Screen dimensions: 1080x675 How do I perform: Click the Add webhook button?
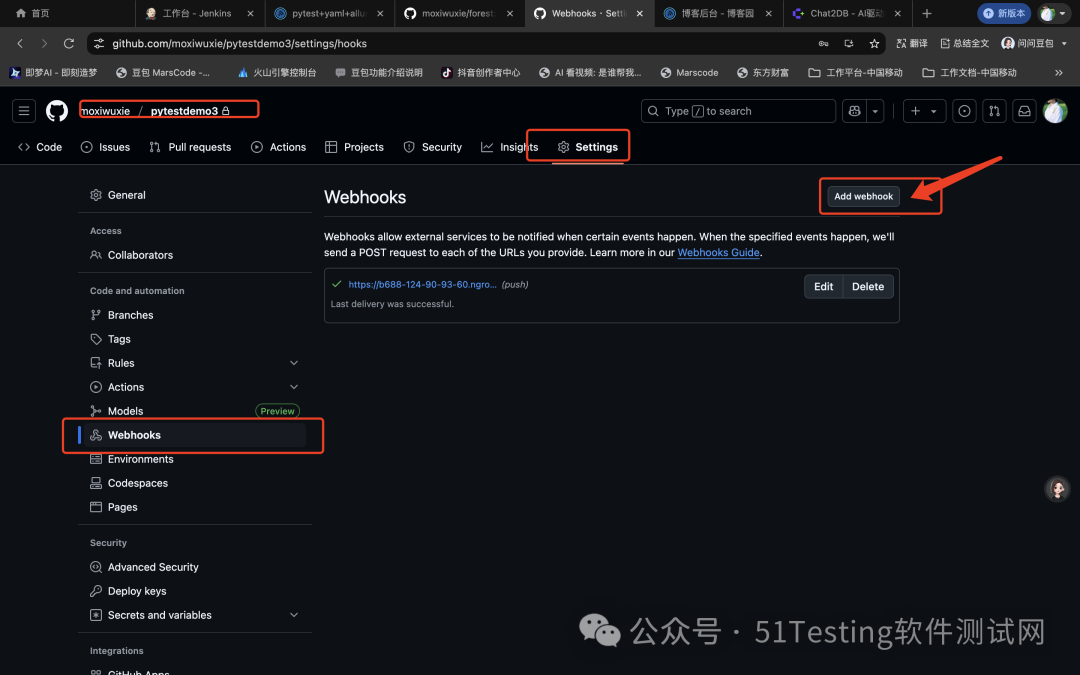point(863,196)
